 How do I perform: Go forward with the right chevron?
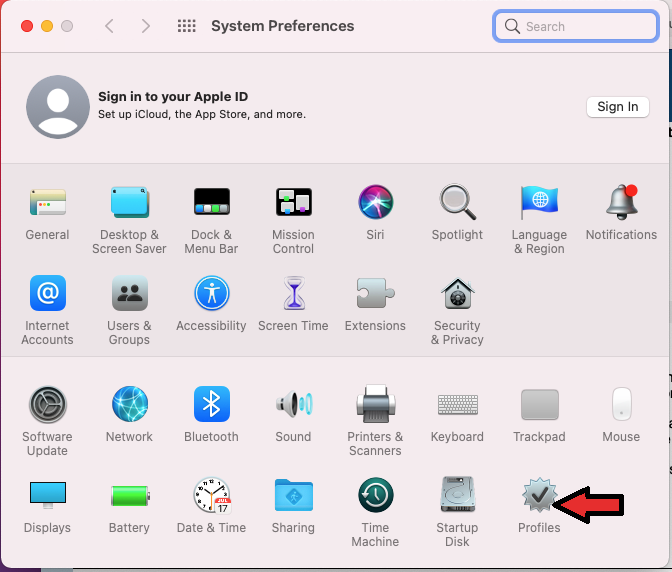coord(146,26)
